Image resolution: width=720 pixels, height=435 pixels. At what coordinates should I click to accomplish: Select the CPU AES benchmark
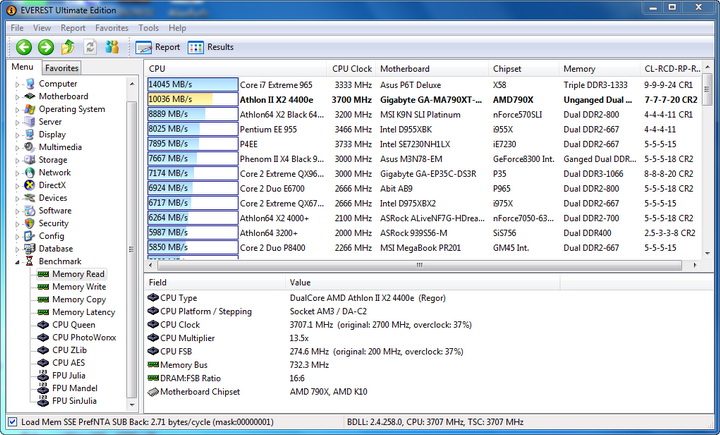click(68, 363)
